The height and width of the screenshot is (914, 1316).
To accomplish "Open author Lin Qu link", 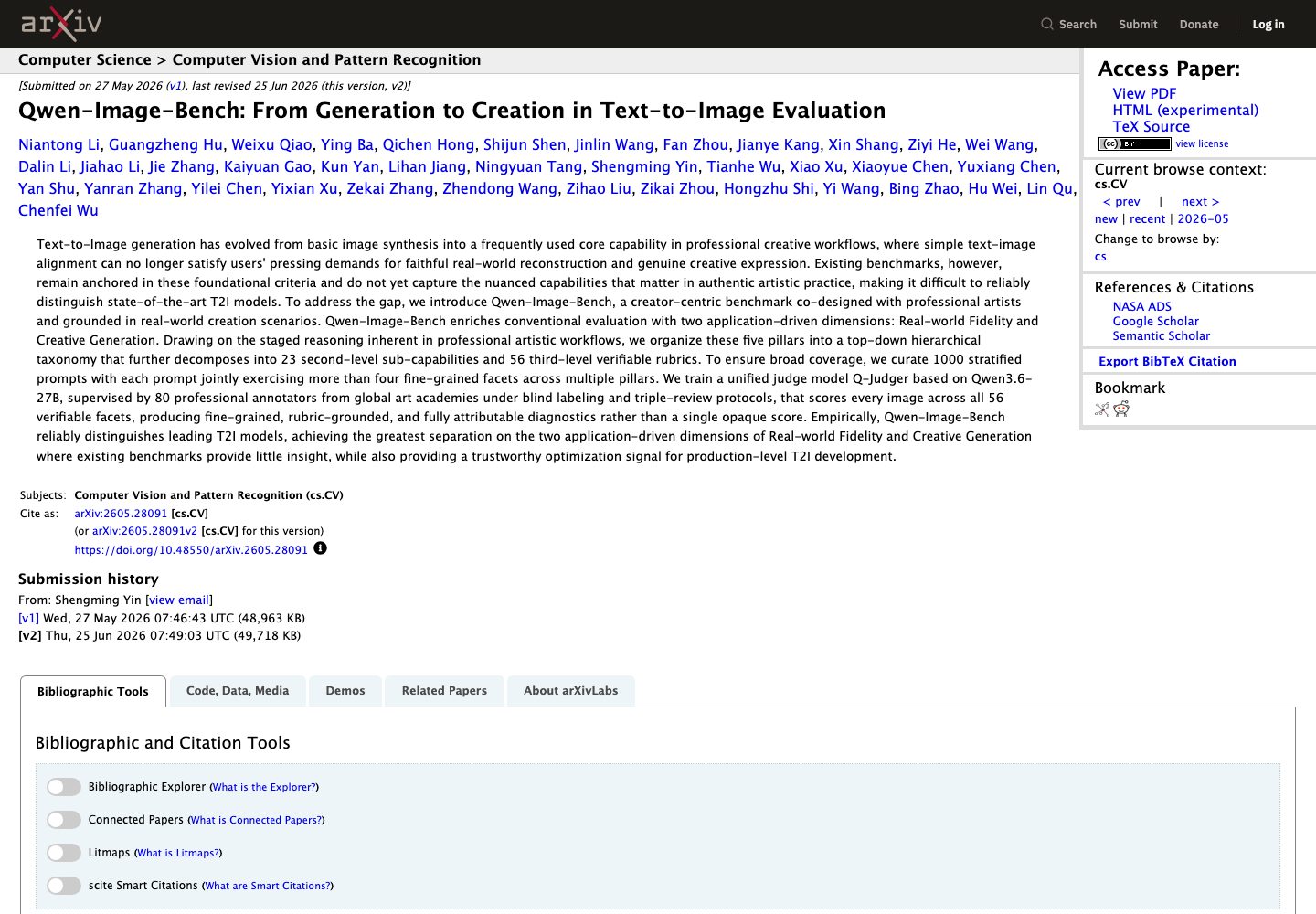I will pyautogui.click(x=1050, y=188).
